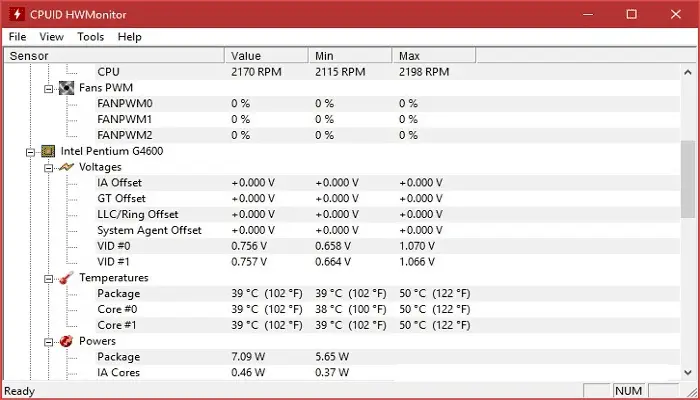700x400 pixels.
Task: Click the Intel Pentium G4600 chip icon
Action: (48, 151)
